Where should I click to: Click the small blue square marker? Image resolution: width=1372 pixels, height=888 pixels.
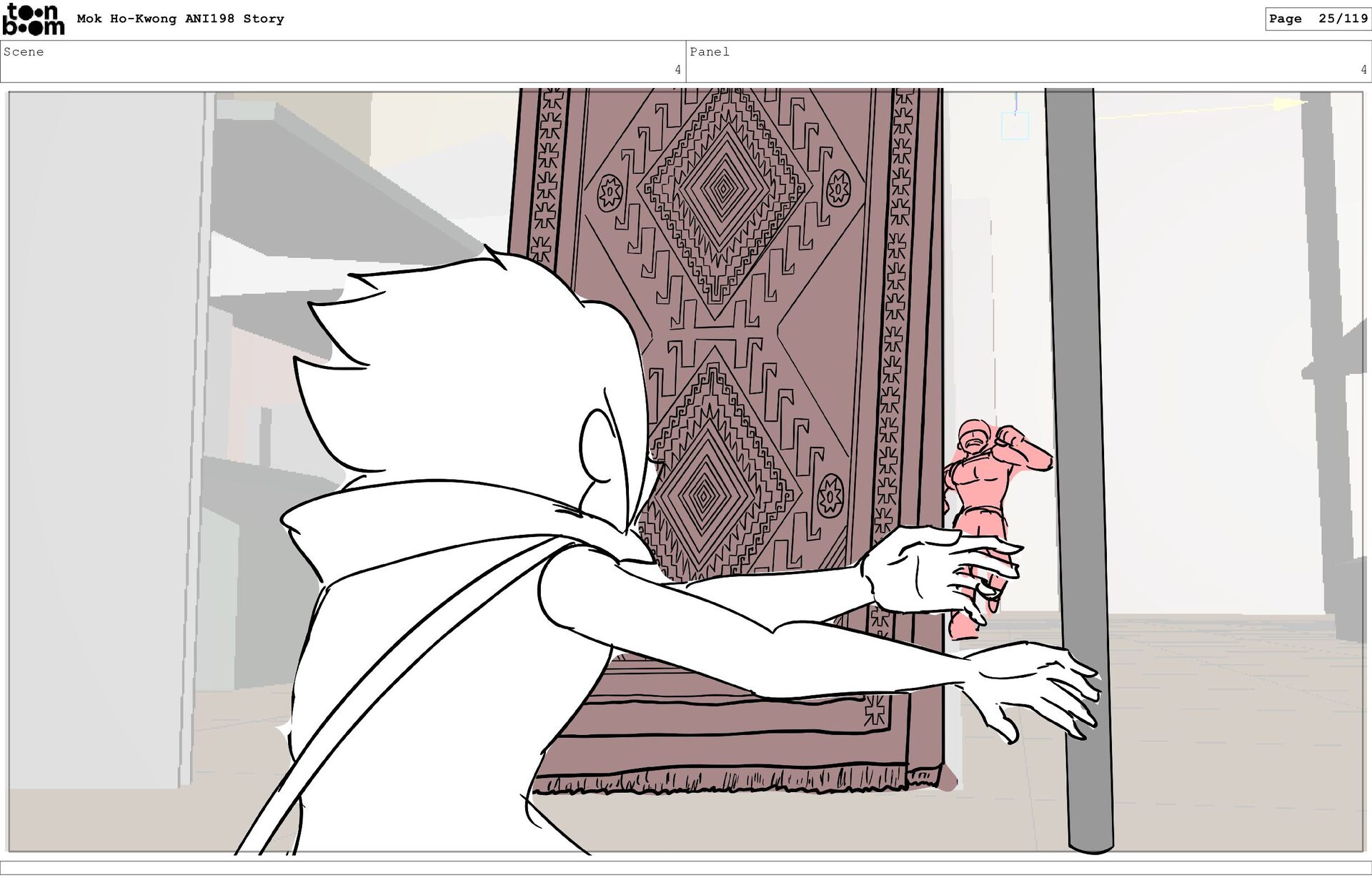(1014, 126)
